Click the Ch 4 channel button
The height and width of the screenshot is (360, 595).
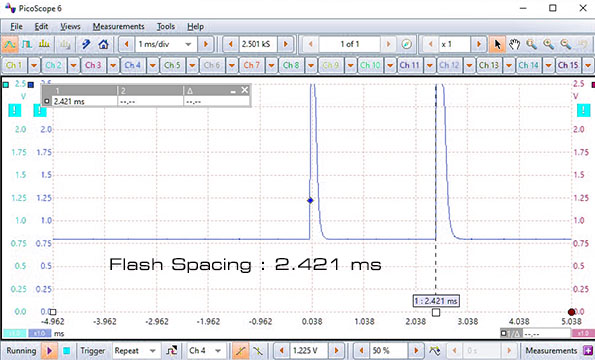pyautogui.click(x=133, y=65)
